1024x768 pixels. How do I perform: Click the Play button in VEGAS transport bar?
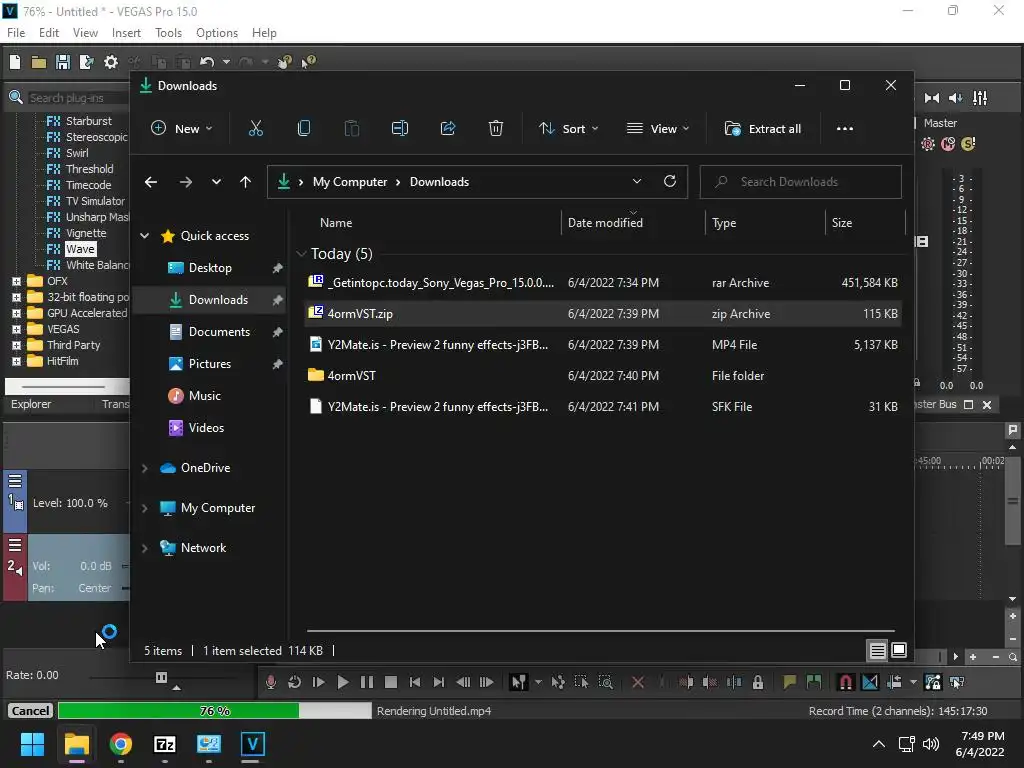tap(342, 682)
